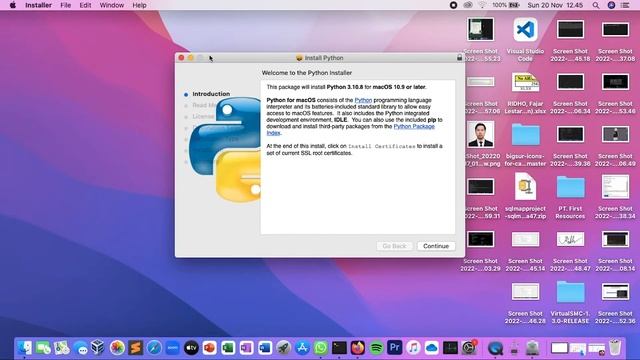
Task: Open WhatsApp from the Dock
Action: 321,348
